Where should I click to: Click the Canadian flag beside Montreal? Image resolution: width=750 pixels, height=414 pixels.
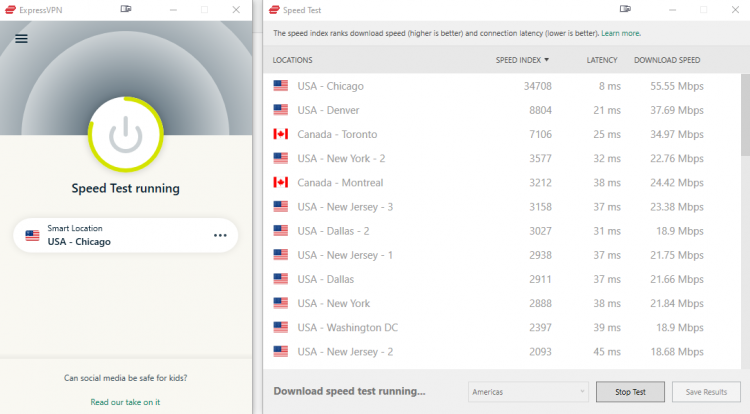pyautogui.click(x=281, y=183)
